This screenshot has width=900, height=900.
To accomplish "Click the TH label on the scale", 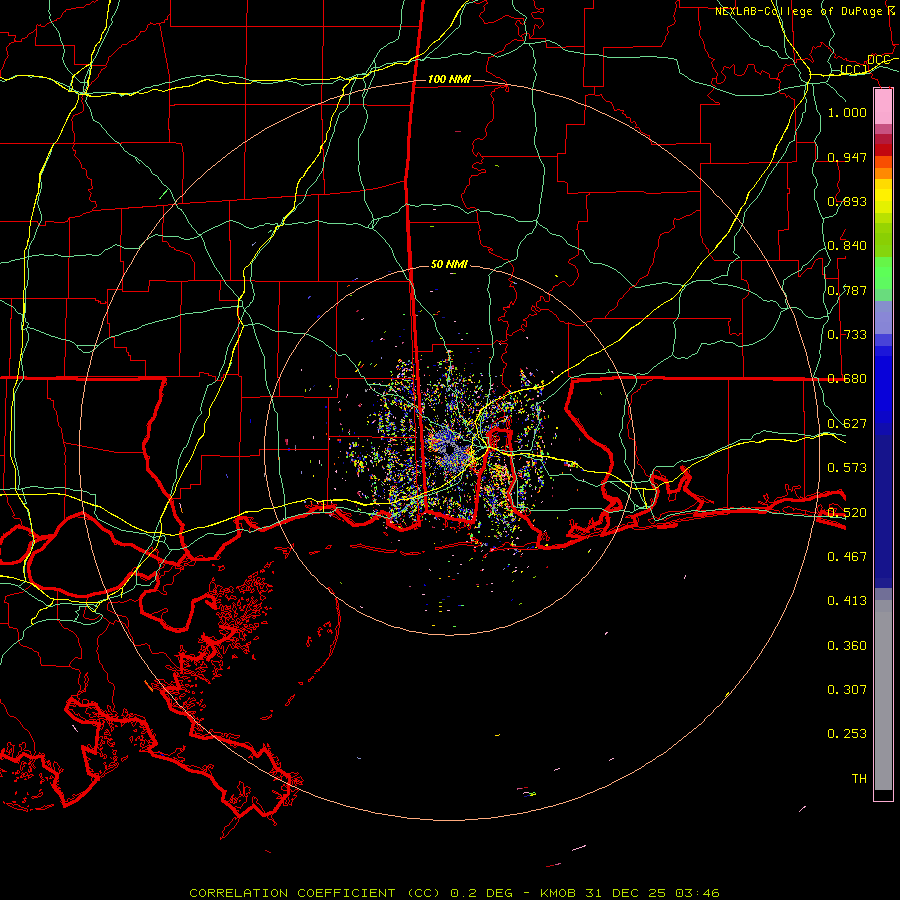I will point(859,778).
